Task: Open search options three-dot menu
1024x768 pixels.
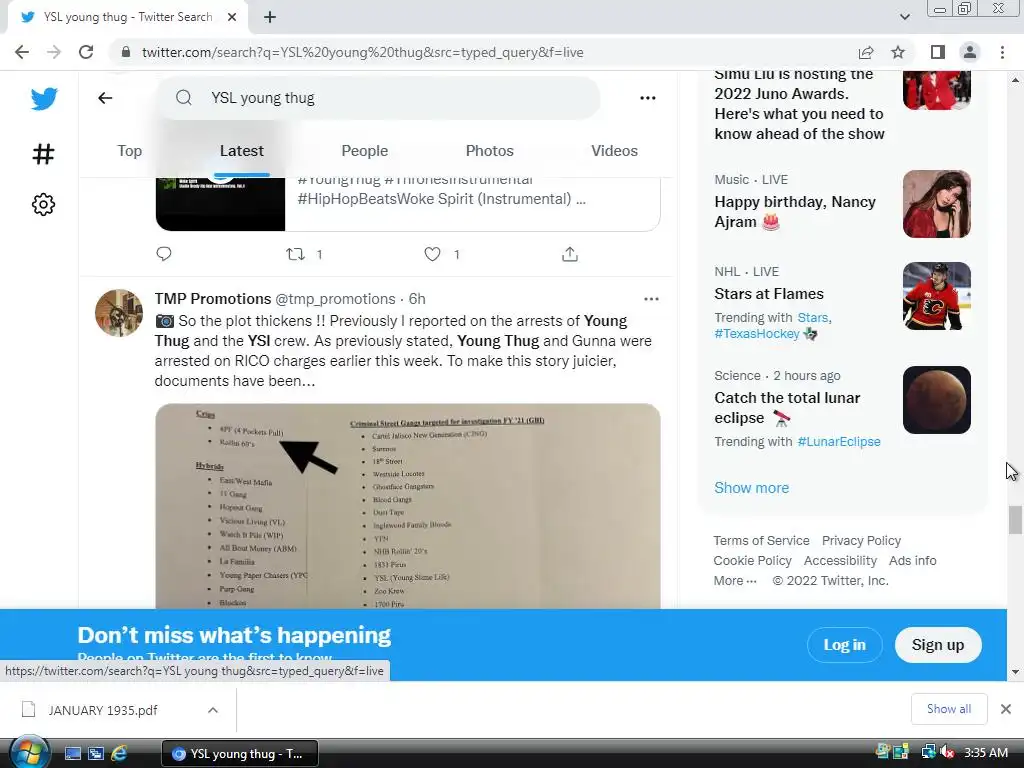Action: [x=648, y=98]
